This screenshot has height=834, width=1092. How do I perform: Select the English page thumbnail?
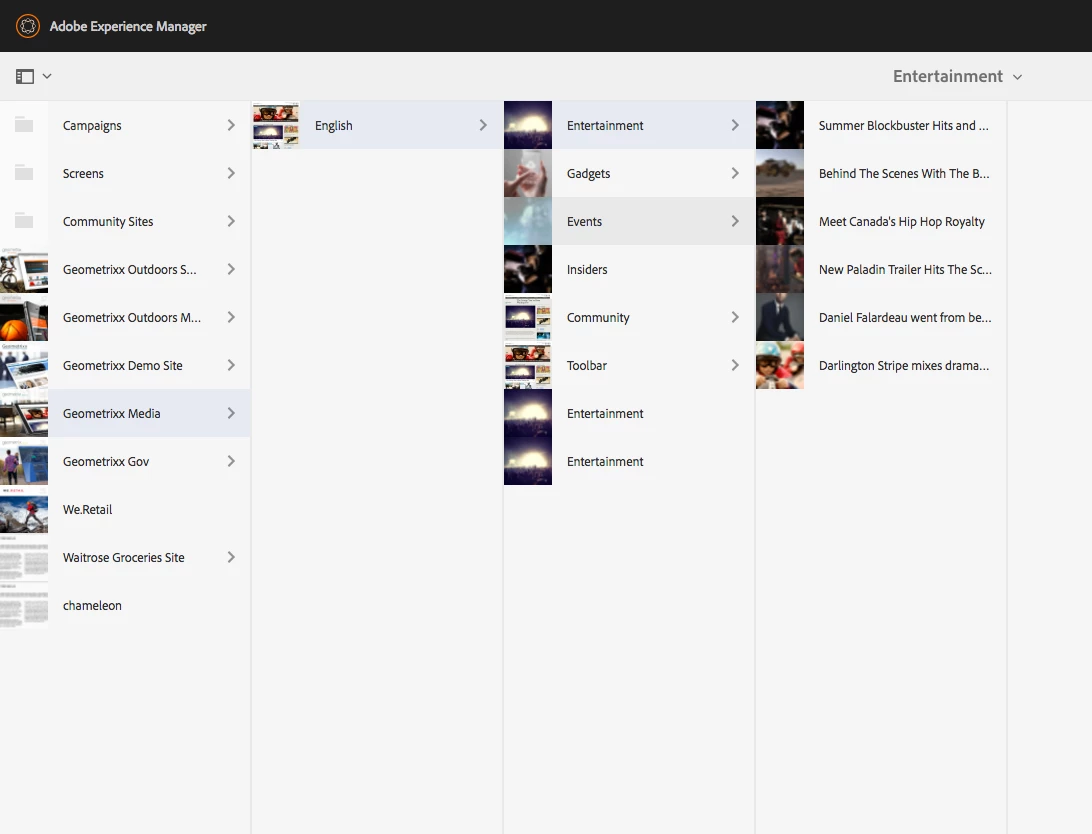tap(276, 125)
